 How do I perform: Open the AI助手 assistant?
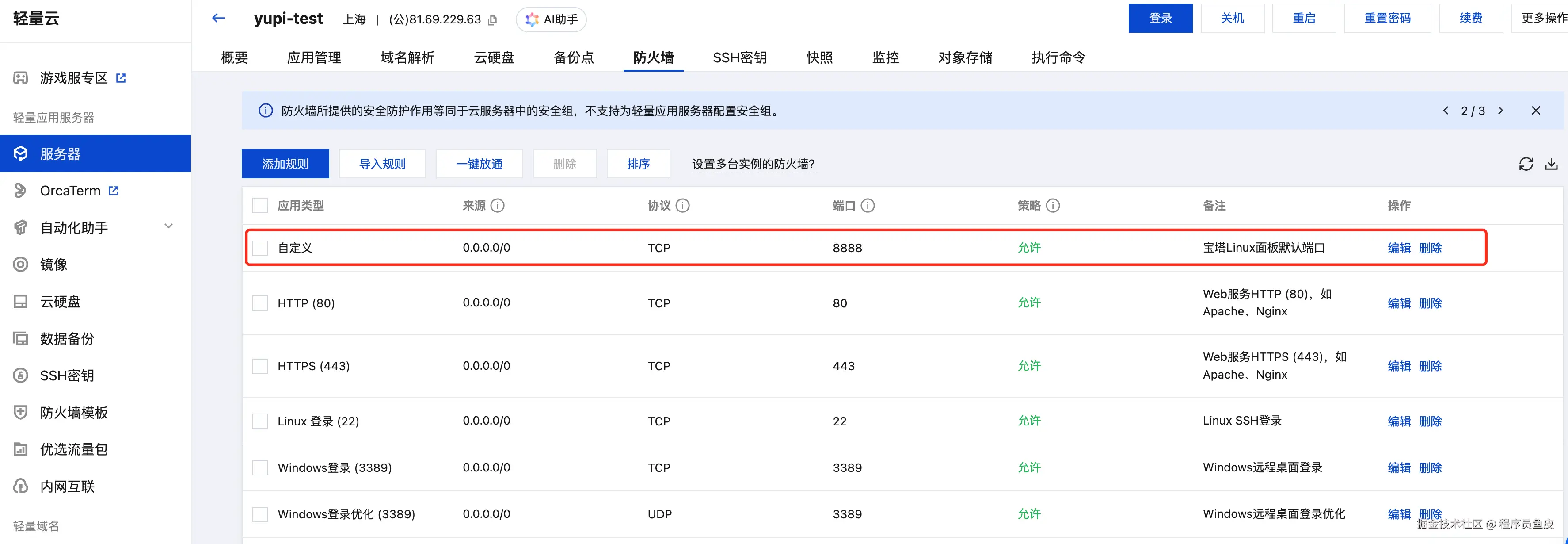pos(551,19)
